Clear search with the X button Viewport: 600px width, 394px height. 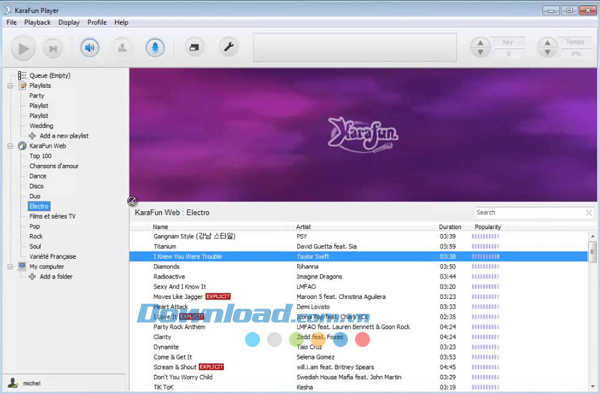(x=589, y=213)
